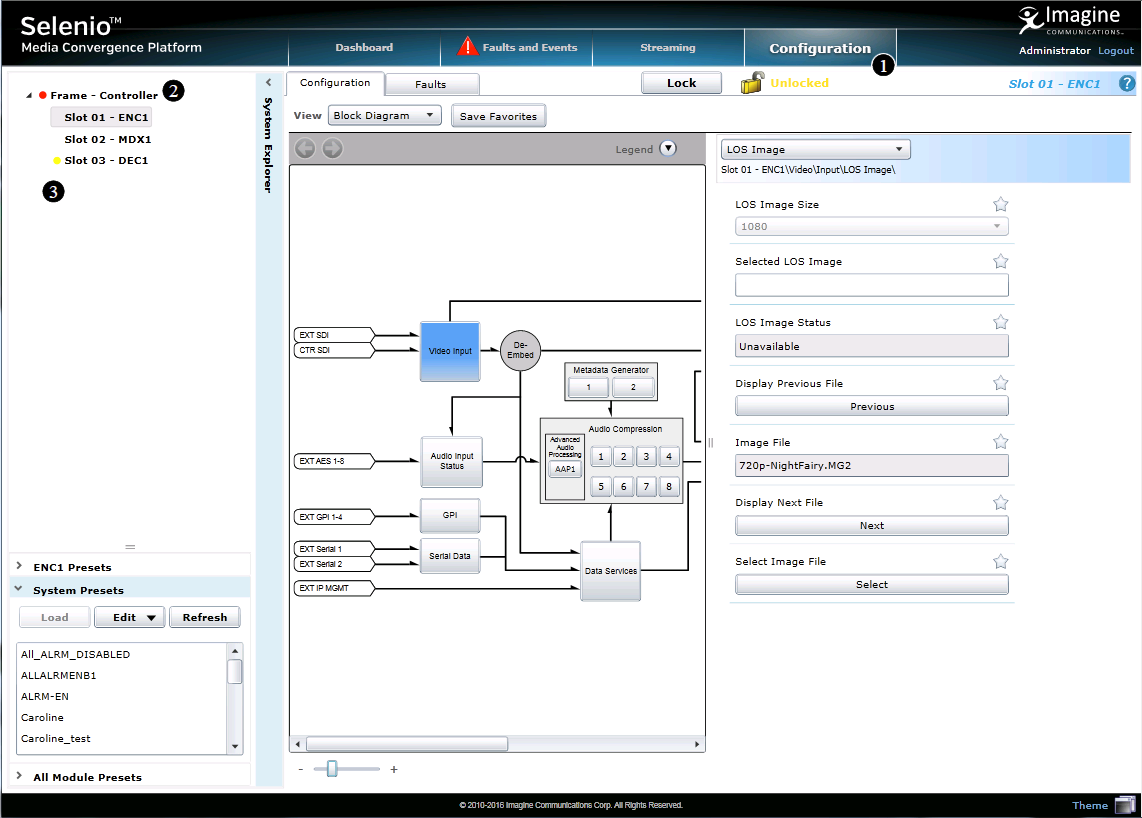Collapse the Frame - Controller tree node
Viewport: 1142px width, 818px height.
29,95
